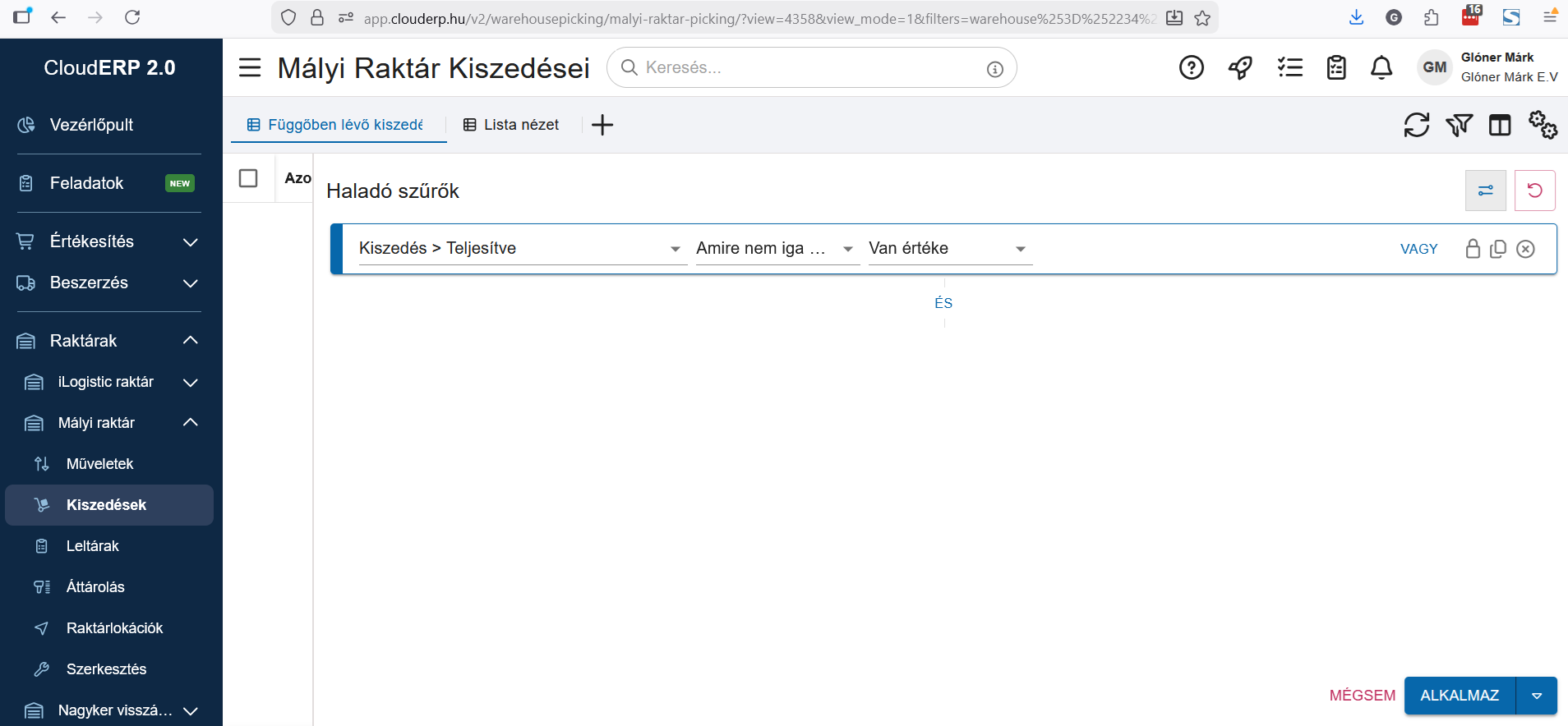Add AND condition with ÉS
This screenshot has height=726, width=1568.
(x=943, y=303)
